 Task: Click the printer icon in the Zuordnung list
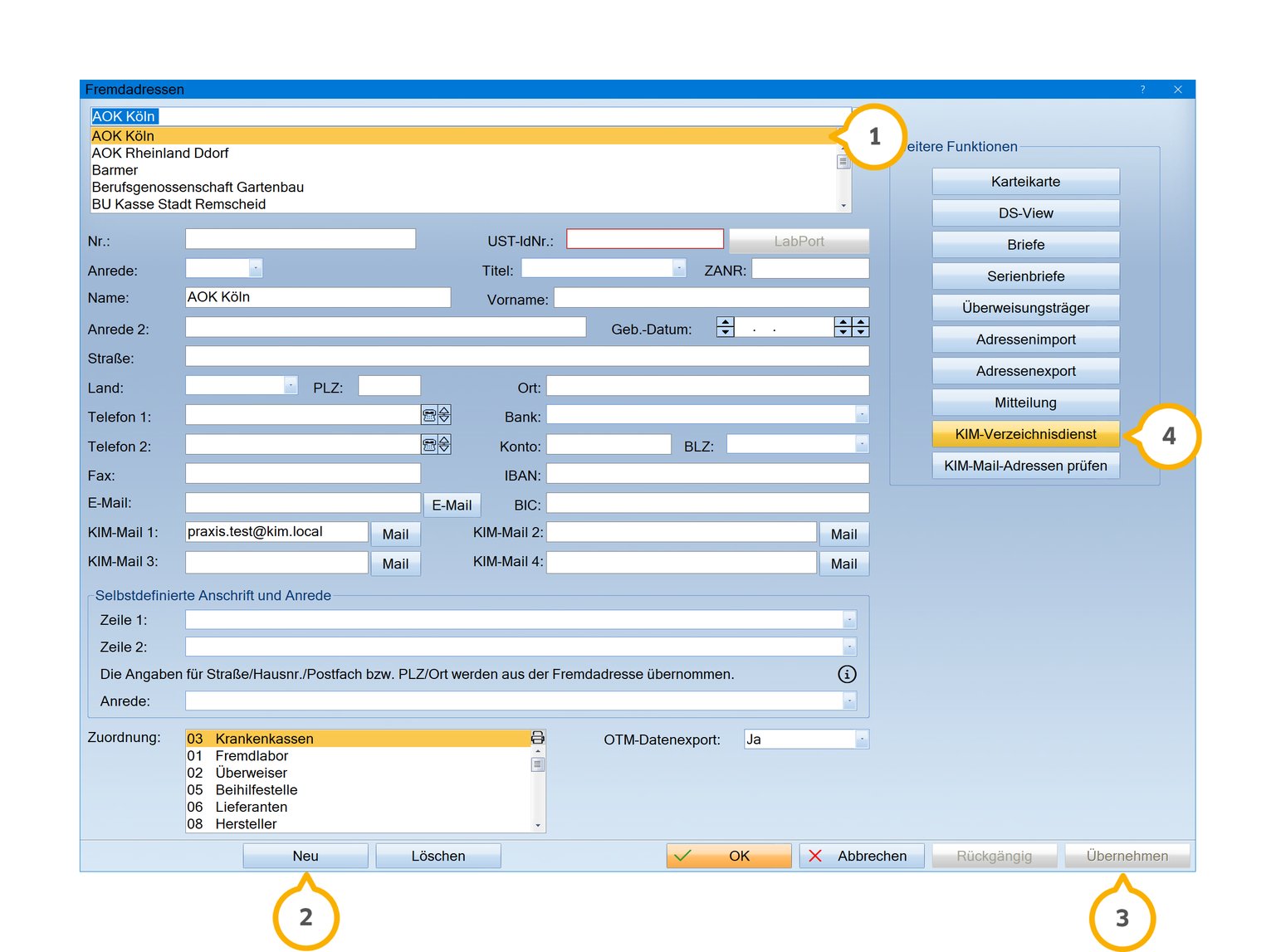pos(538,738)
